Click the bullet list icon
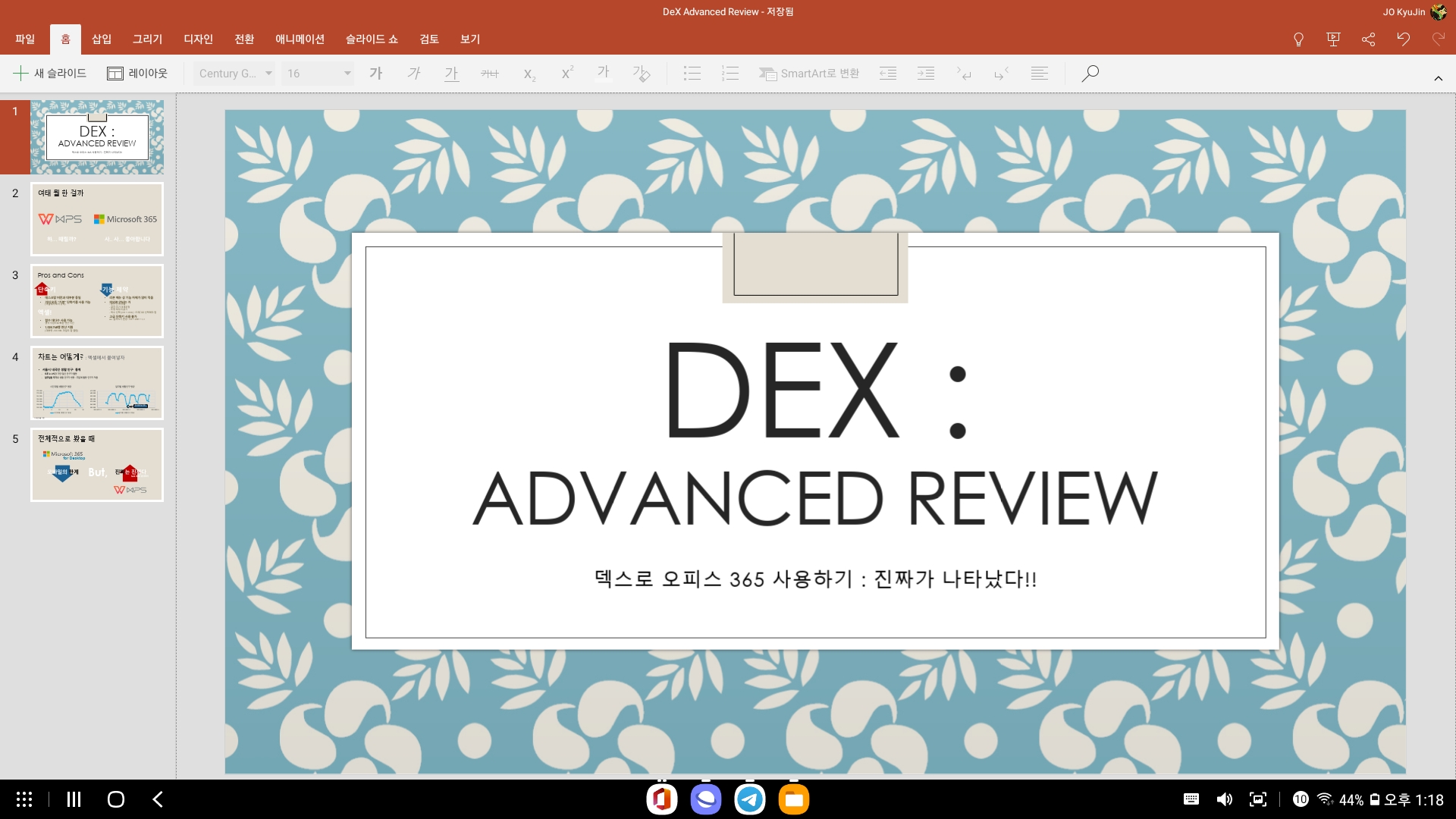Viewport: 1456px width, 819px height. 692,74
